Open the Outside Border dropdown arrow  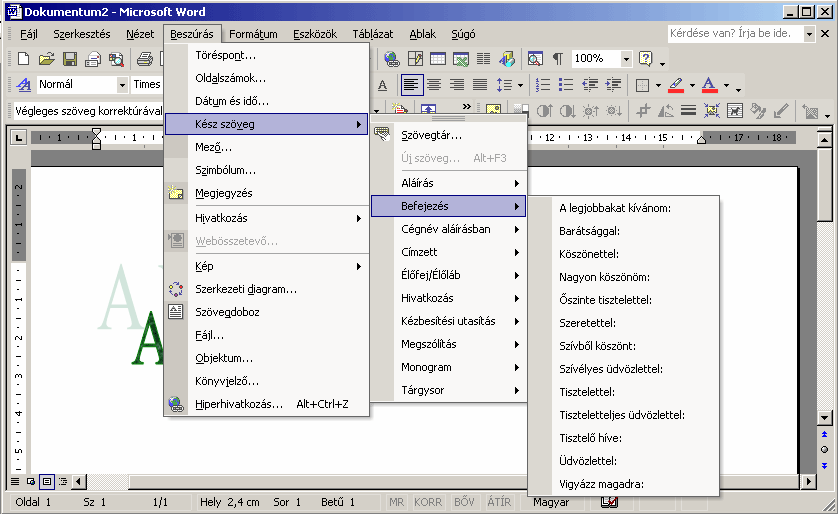(658, 85)
